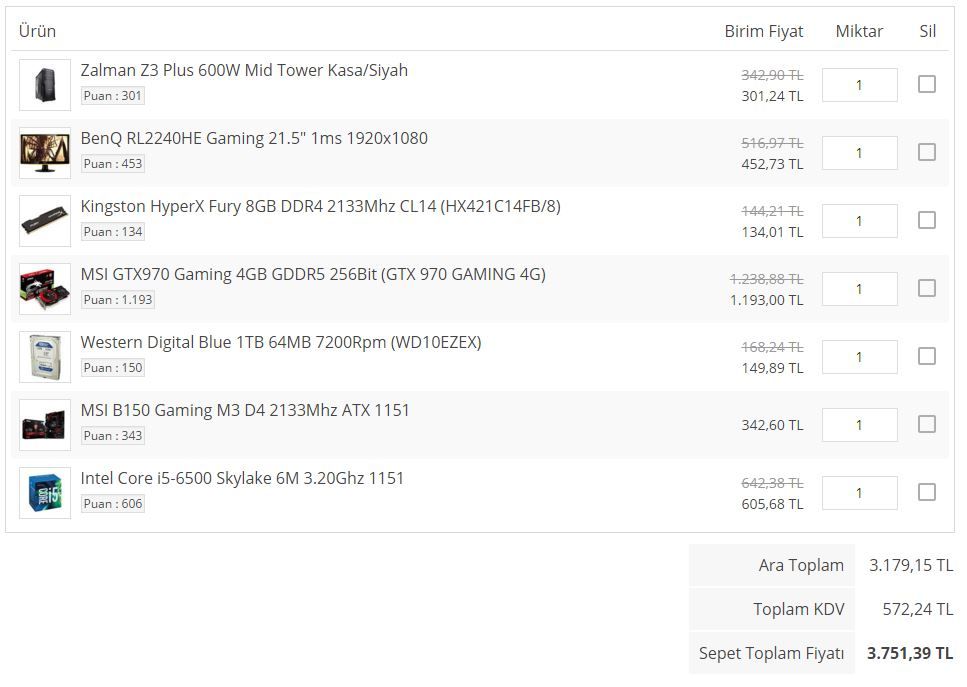Check the Sil box for Intel Core i5-6500
This screenshot has height=687, width=967.
click(x=926, y=492)
